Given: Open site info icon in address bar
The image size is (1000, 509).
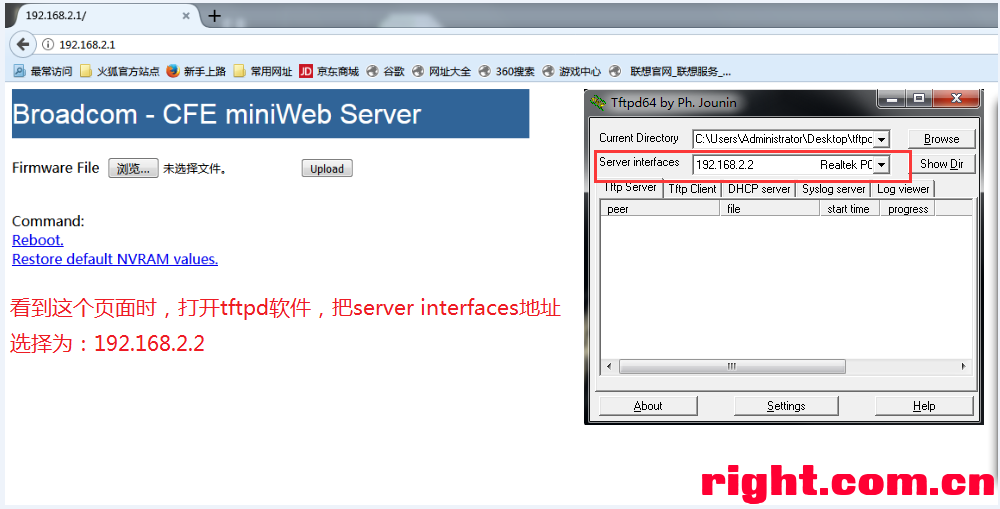Looking at the screenshot, I should point(47,45).
